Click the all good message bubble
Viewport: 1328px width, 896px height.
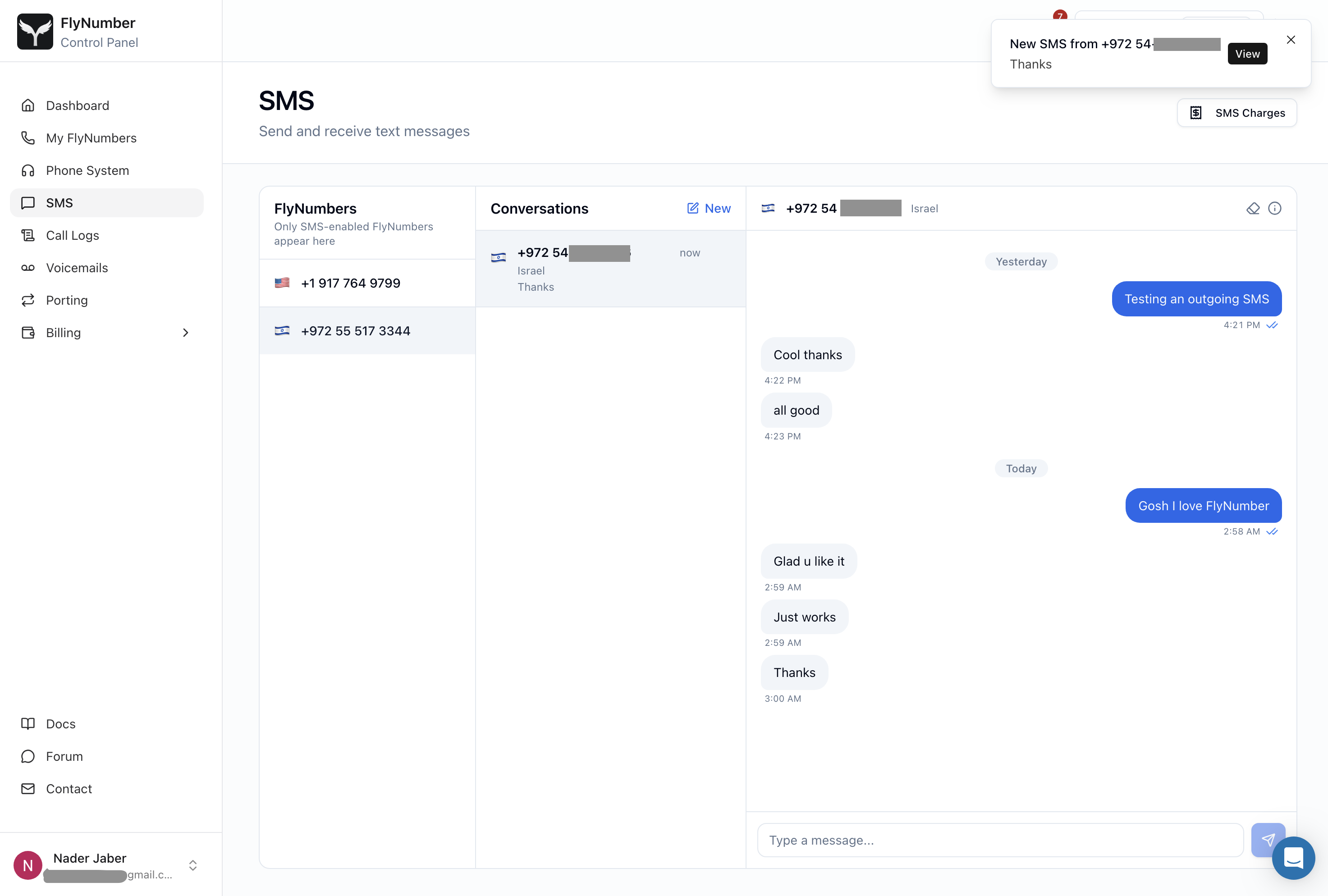(796, 410)
